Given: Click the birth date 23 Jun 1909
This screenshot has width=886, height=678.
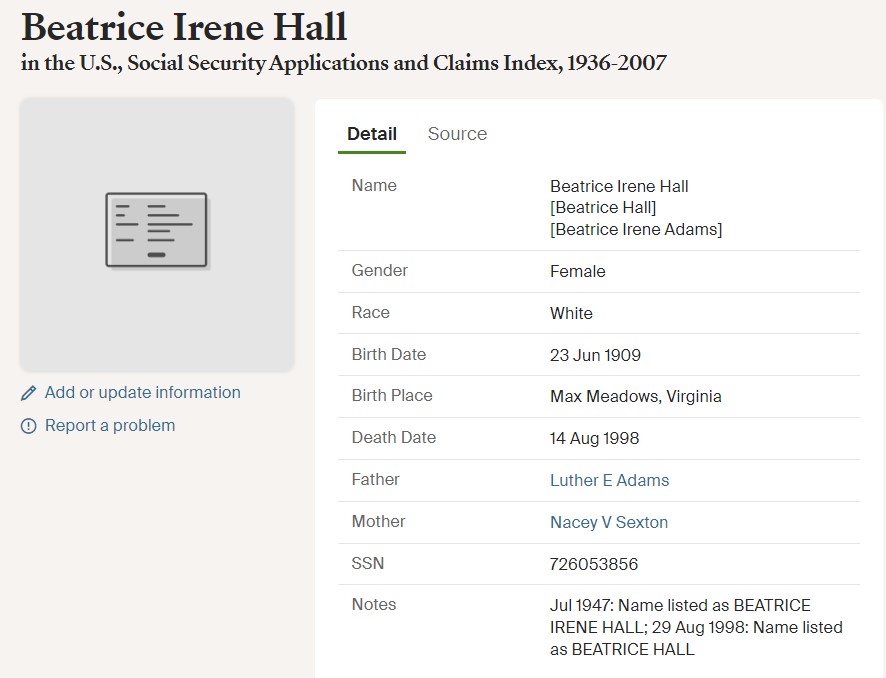Looking at the screenshot, I should 595,355.
